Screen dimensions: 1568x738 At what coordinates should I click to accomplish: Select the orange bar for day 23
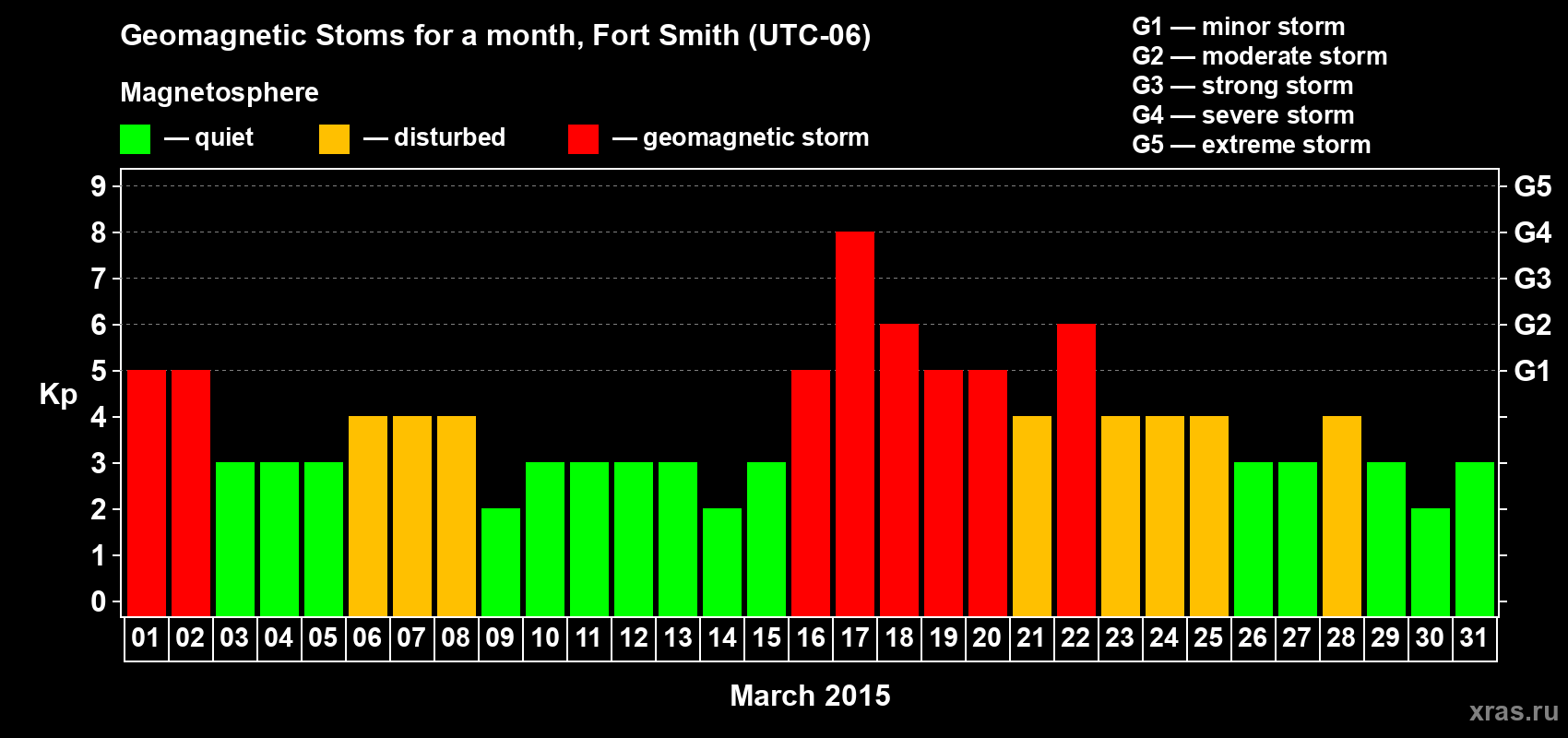click(x=1121, y=516)
